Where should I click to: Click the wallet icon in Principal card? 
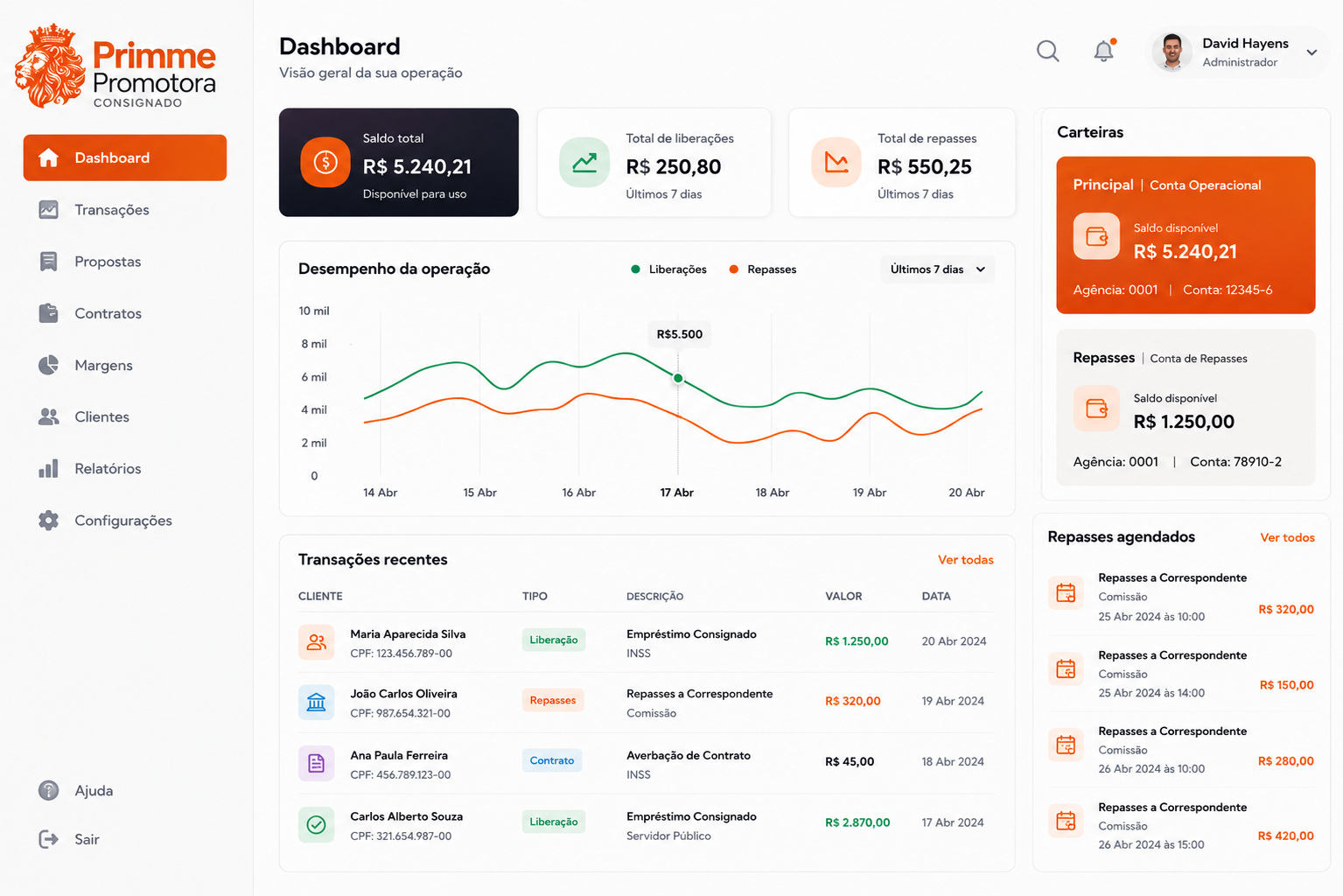[1096, 236]
